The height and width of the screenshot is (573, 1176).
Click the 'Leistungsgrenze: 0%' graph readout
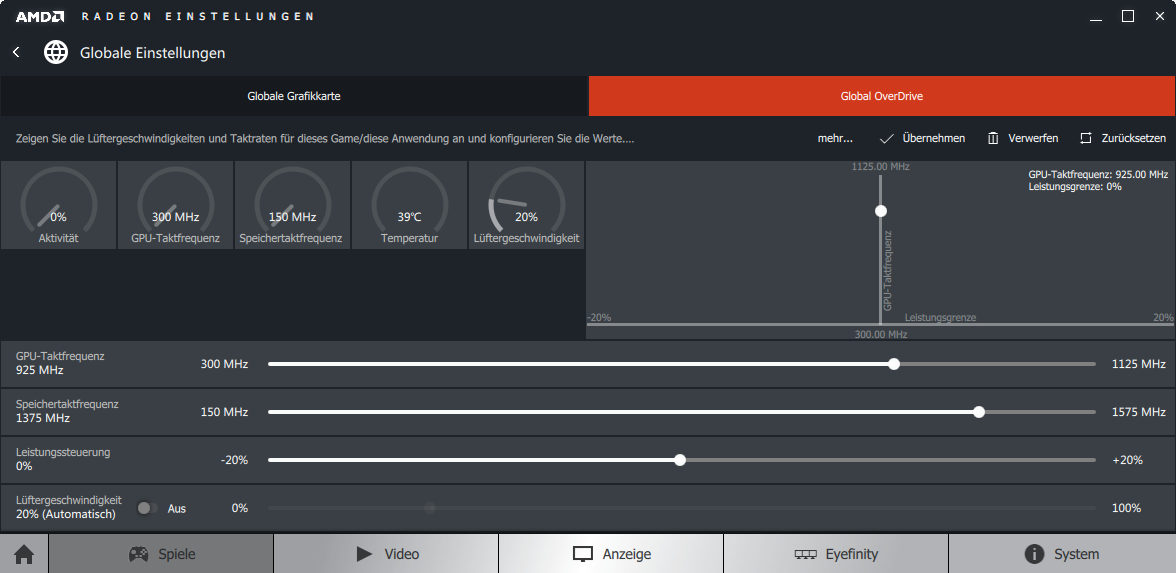(x=1075, y=186)
